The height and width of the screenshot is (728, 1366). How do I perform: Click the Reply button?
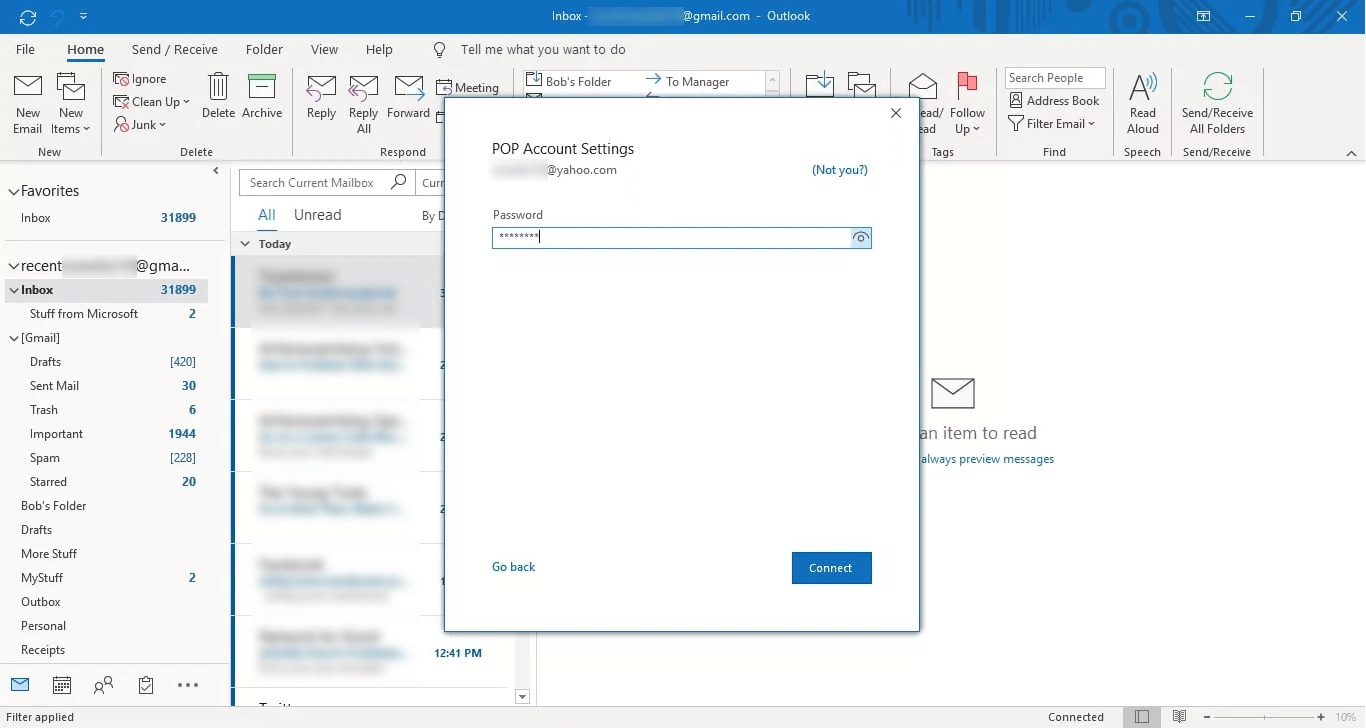321,97
